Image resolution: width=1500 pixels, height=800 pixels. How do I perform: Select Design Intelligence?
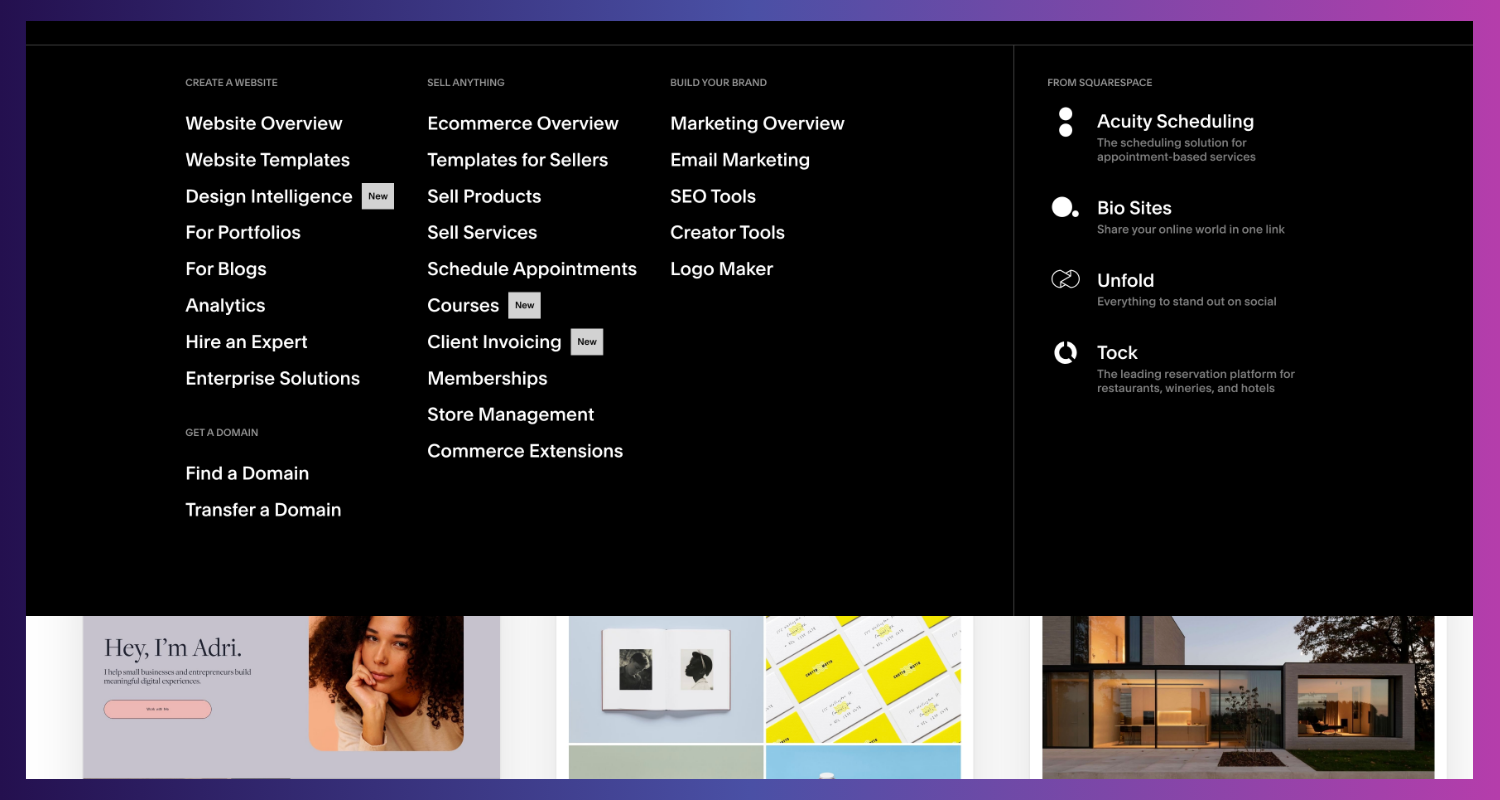(x=268, y=196)
